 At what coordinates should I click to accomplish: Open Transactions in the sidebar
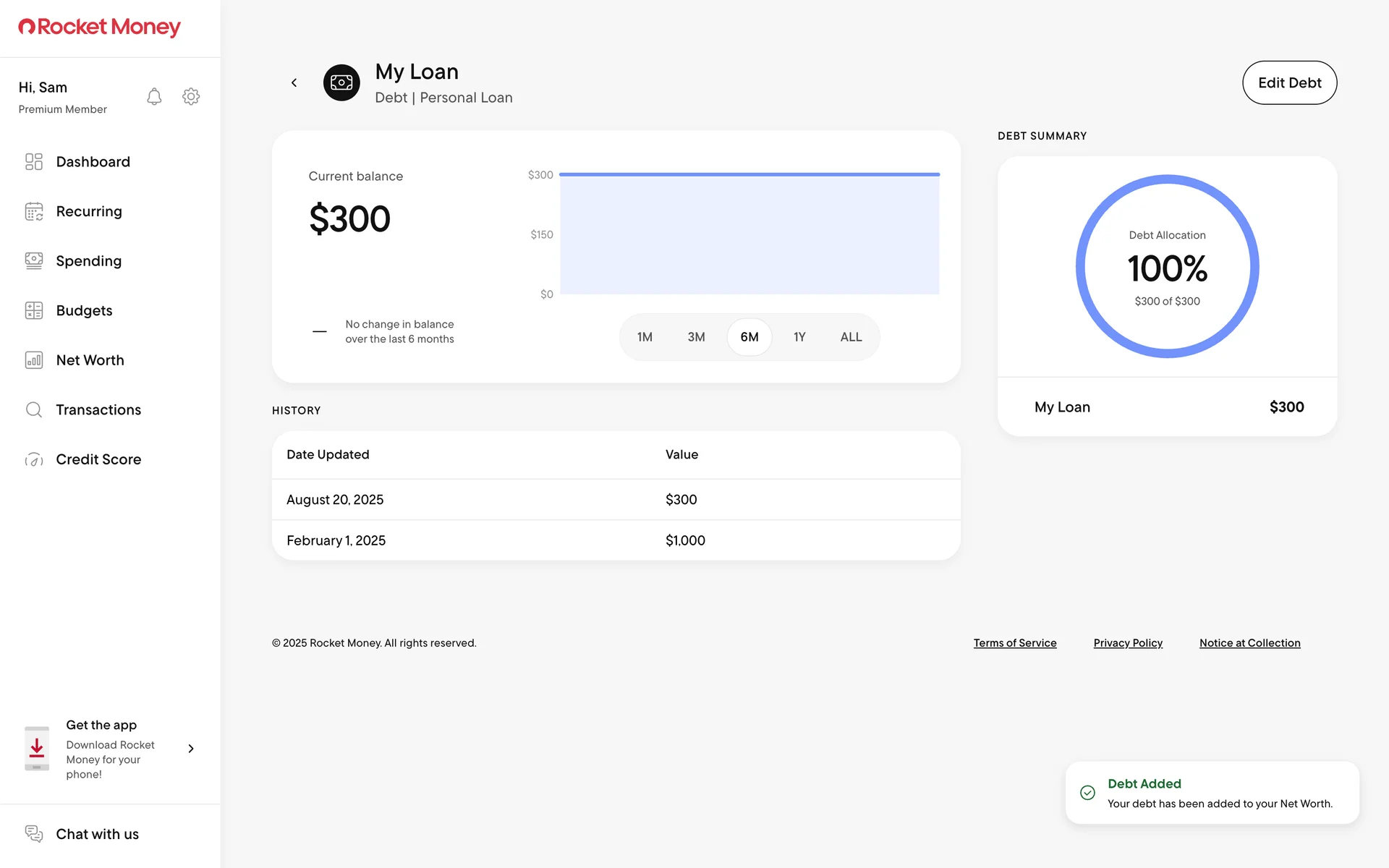click(x=98, y=409)
